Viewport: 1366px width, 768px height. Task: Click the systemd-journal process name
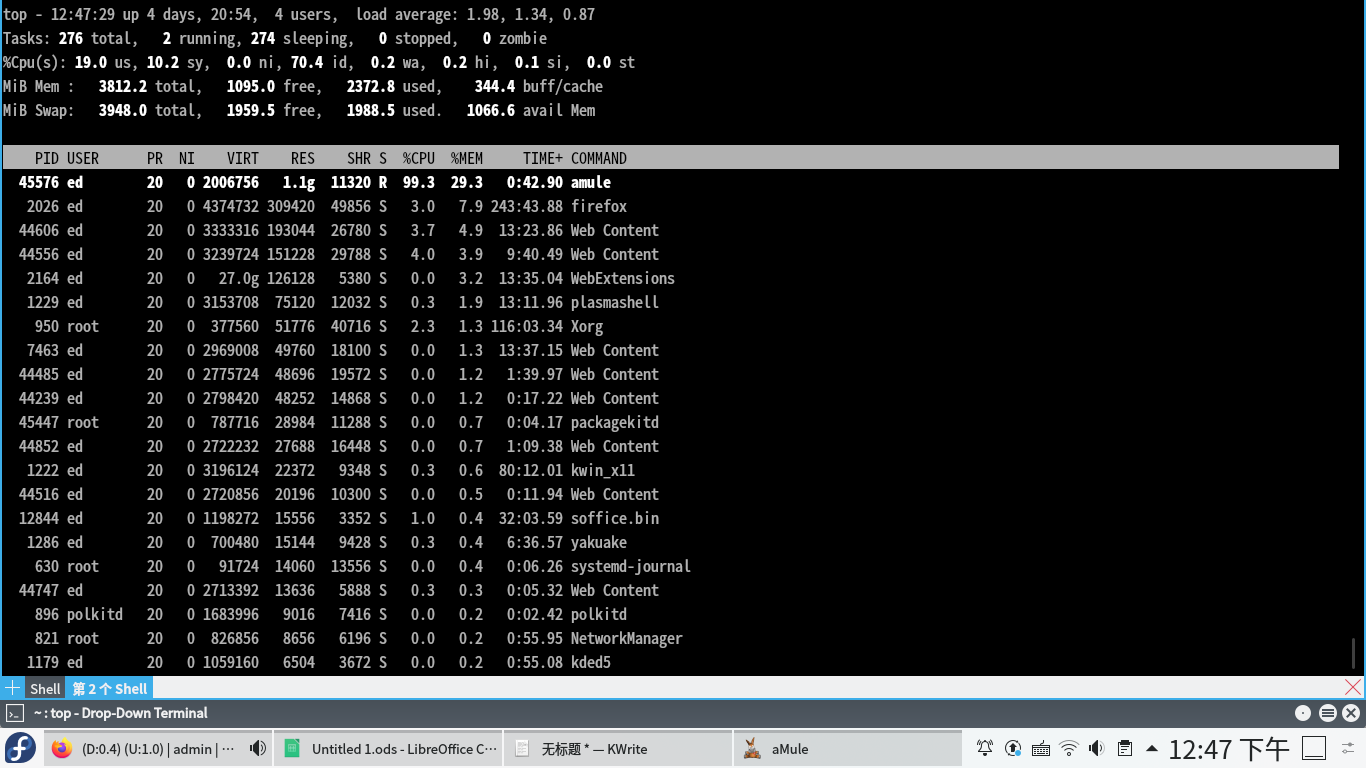[631, 566]
